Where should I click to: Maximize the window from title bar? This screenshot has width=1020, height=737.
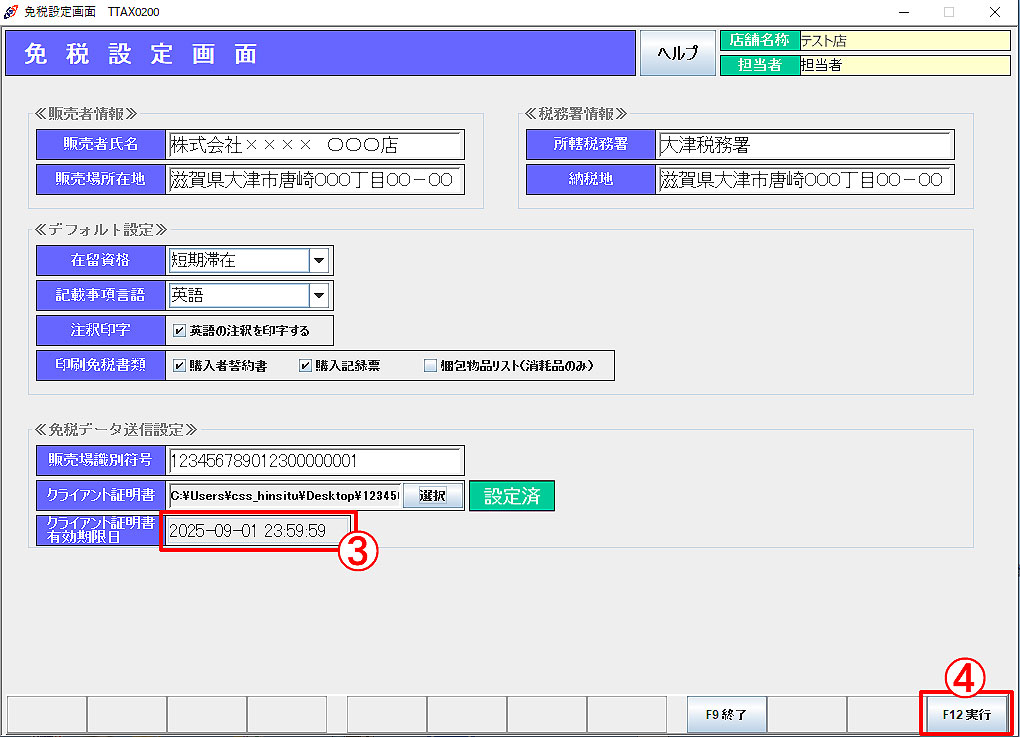click(x=948, y=12)
